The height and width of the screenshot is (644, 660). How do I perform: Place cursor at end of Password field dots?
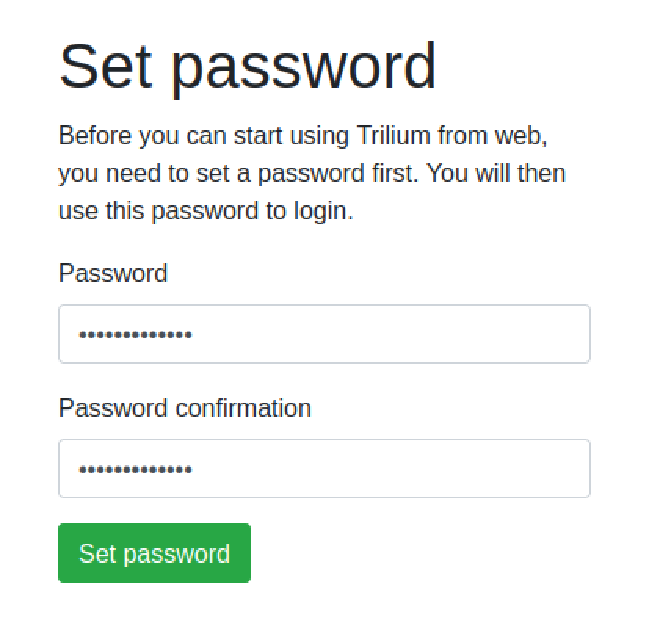coord(193,334)
